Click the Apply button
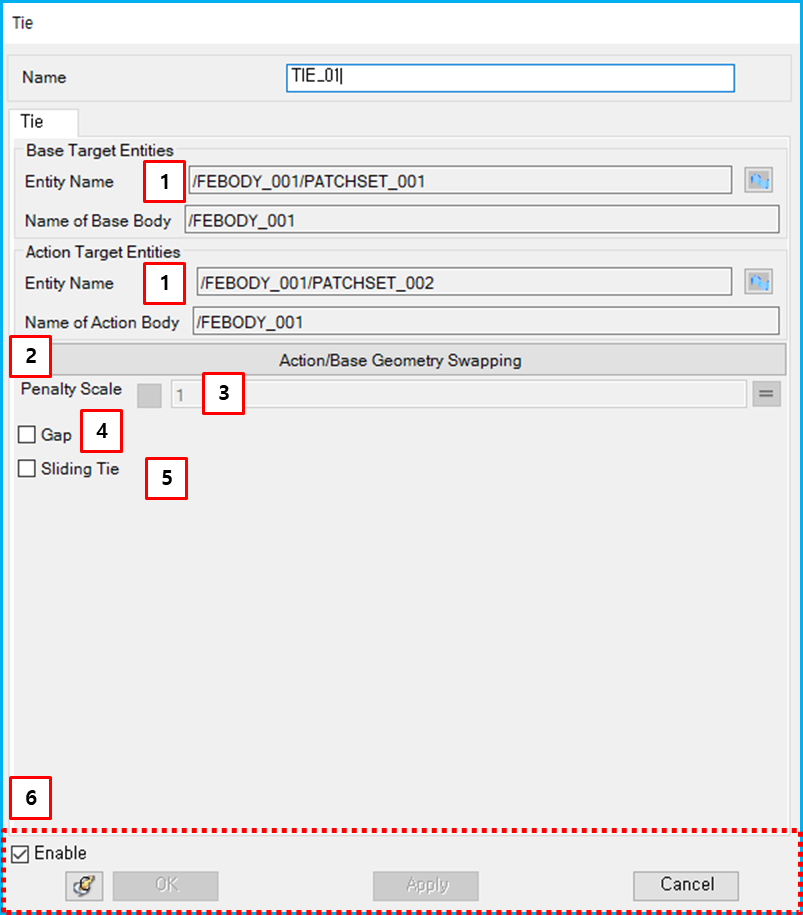 point(425,885)
